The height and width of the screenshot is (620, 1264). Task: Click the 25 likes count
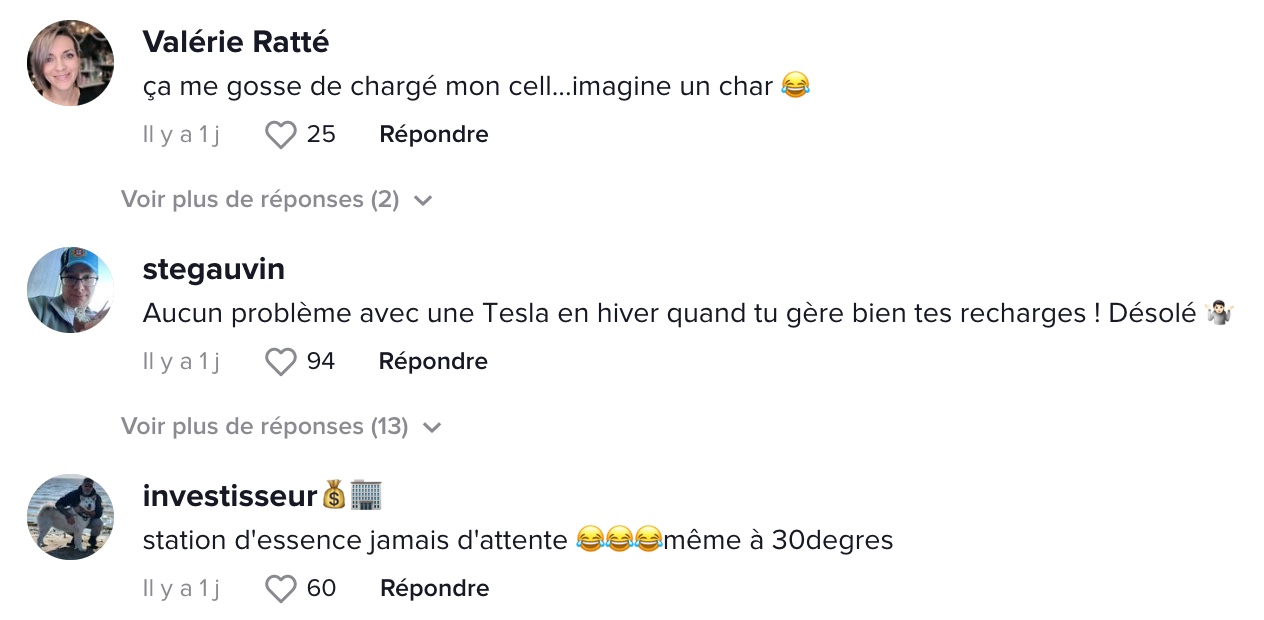point(321,135)
